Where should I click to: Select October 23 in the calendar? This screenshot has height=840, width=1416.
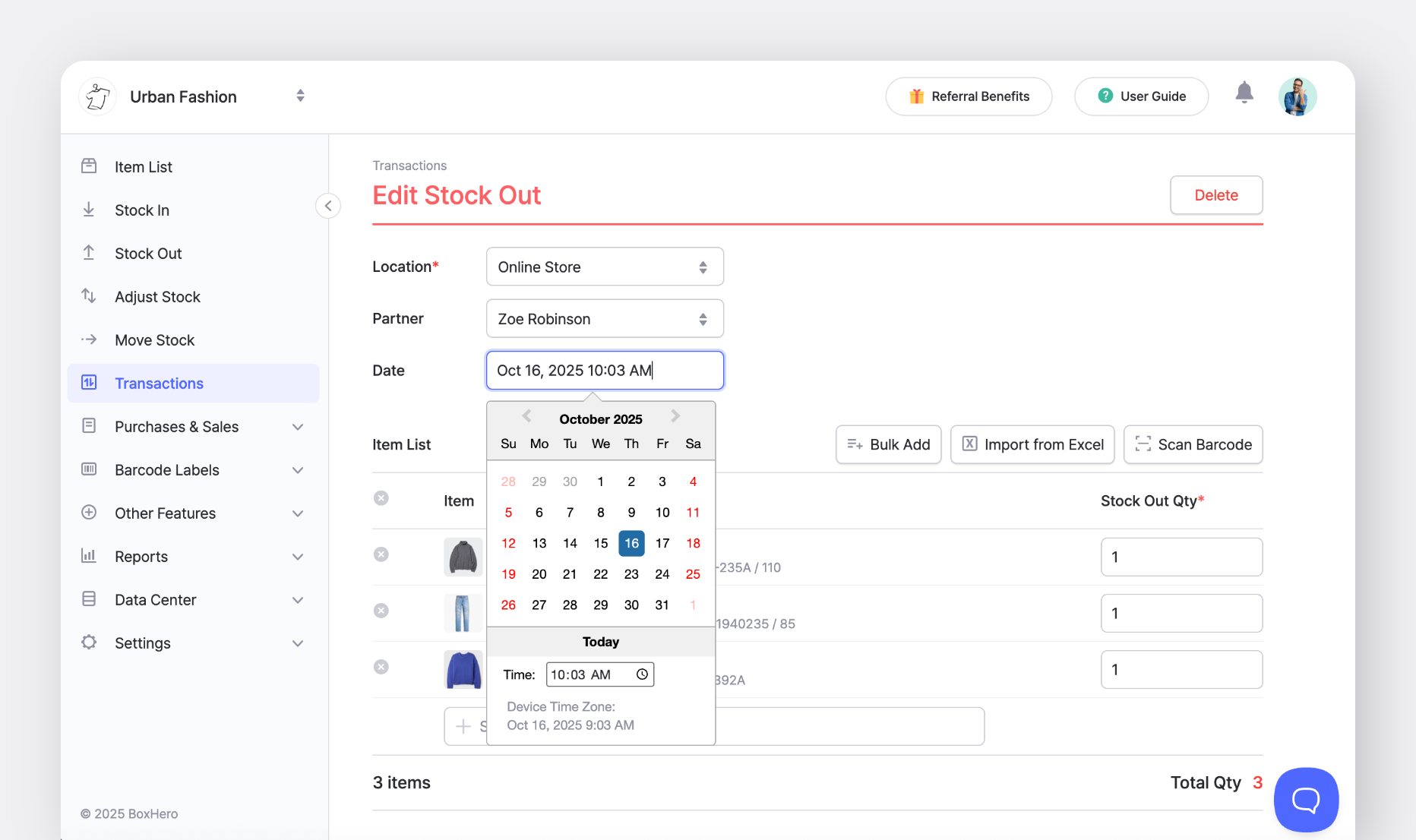[x=631, y=574]
